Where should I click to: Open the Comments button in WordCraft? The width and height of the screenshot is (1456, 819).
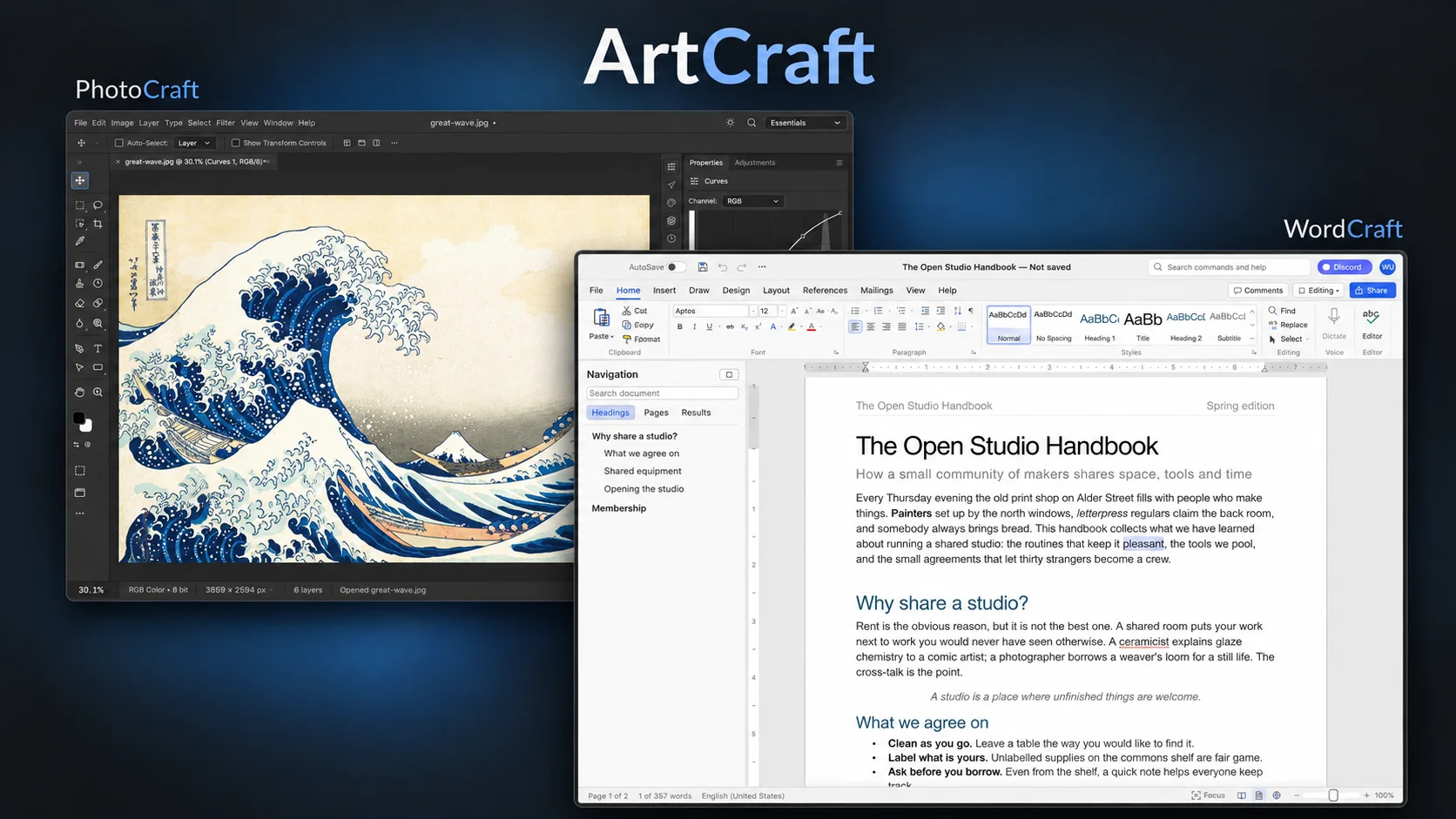pyautogui.click(x=1258, y=291)
